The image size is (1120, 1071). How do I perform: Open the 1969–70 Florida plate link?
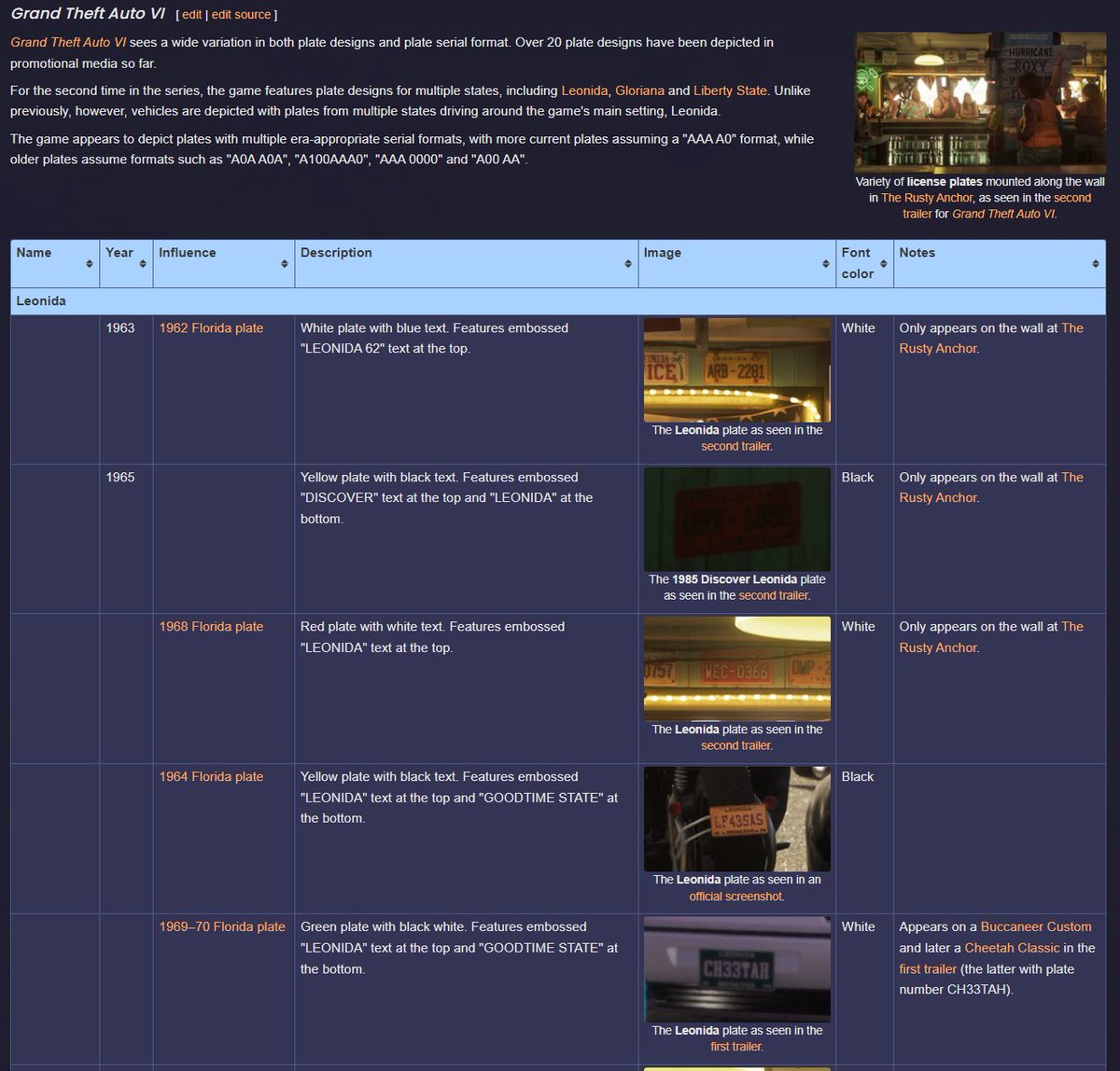point(222,926)
